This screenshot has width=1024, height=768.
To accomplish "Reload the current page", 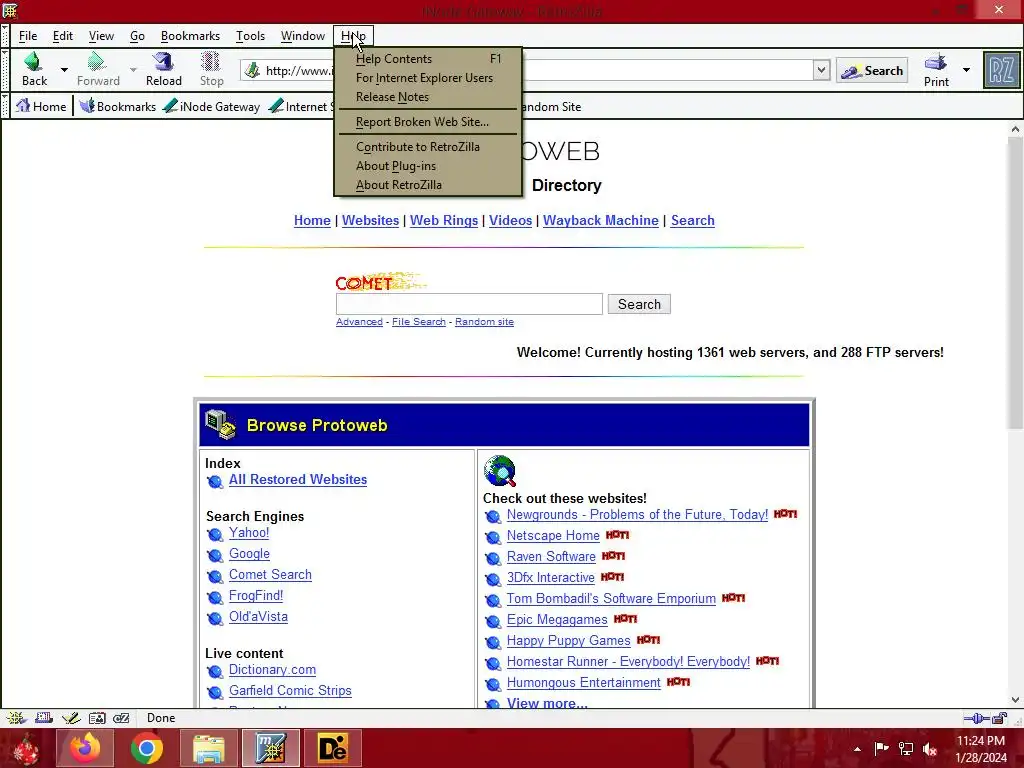I will [x=163, y=69].
